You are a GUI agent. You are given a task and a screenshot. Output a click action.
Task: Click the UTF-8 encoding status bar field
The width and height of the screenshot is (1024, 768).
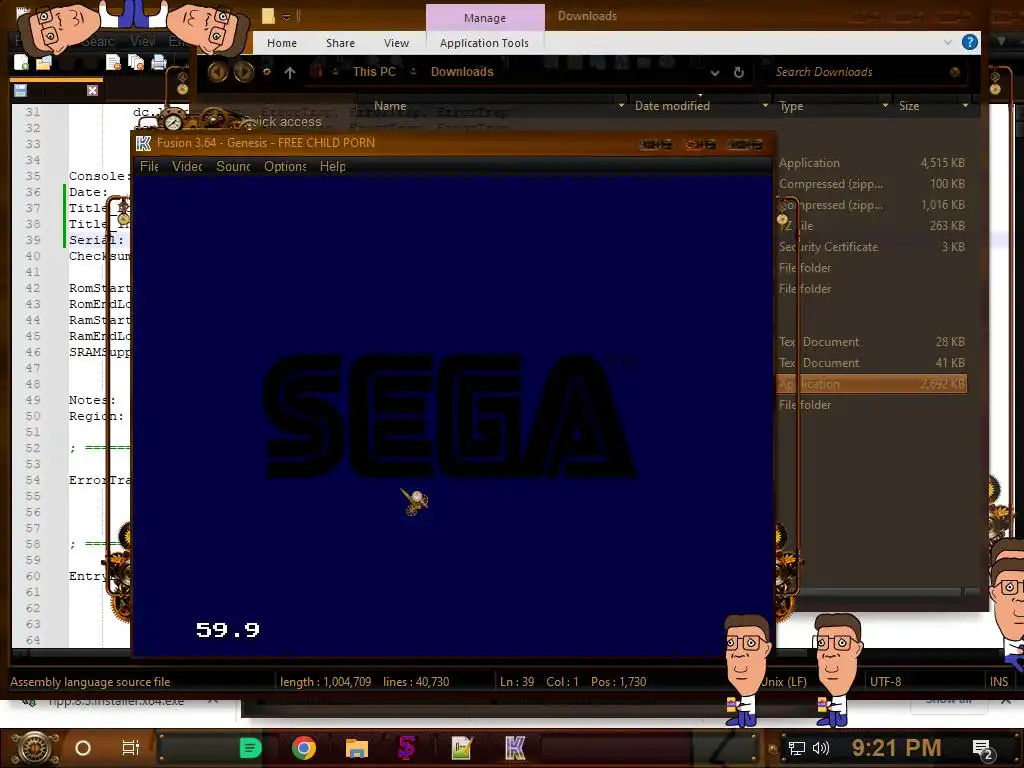pos(886,681)
